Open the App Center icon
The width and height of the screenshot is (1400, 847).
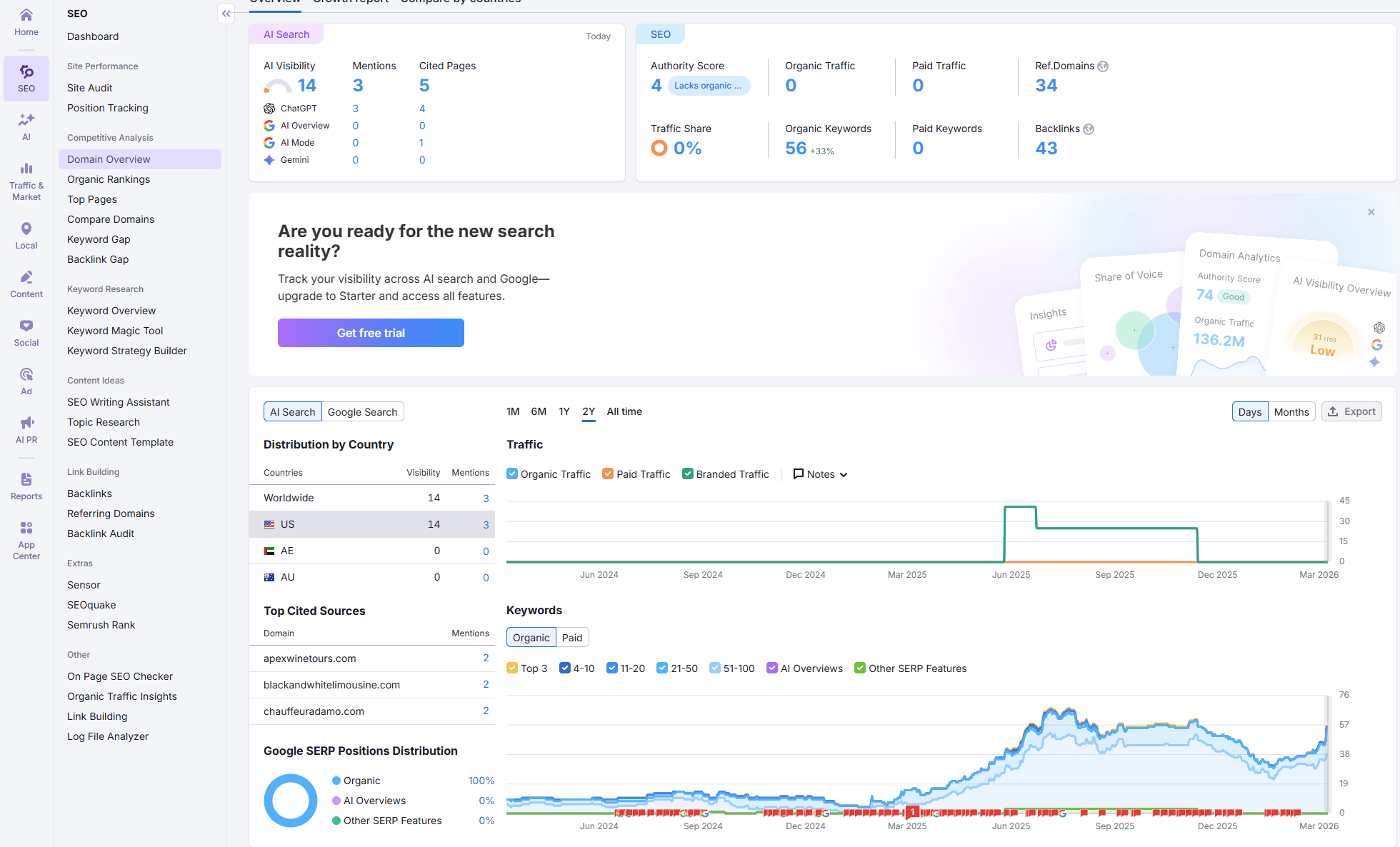(26, 537)
